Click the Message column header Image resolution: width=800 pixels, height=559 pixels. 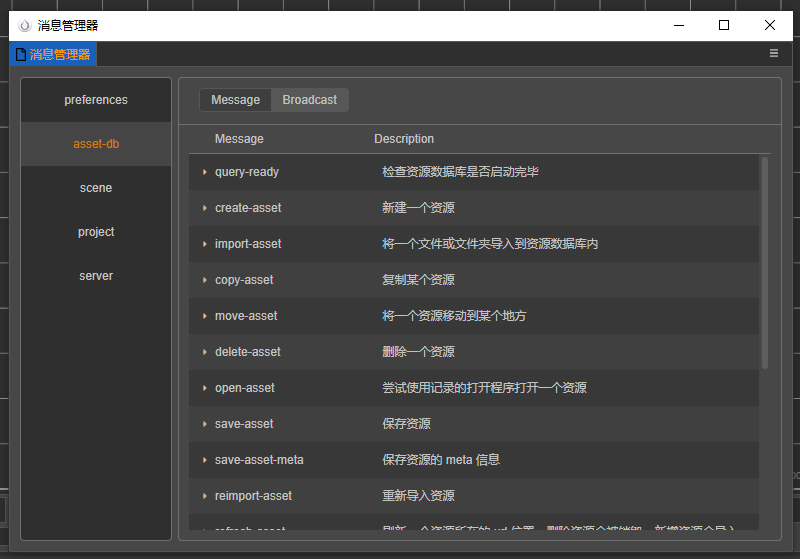(x=239, y=139)
